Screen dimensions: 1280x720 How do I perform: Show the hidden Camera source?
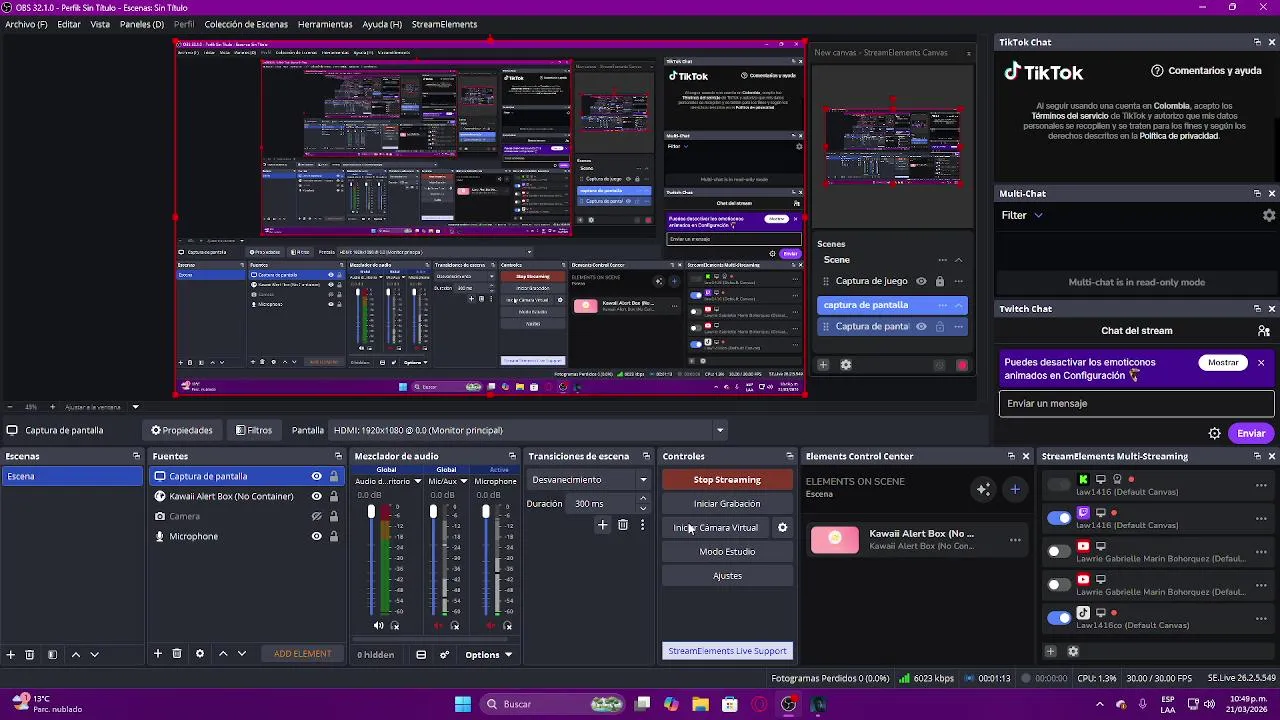pyautogui.click(x=316, y=516)
